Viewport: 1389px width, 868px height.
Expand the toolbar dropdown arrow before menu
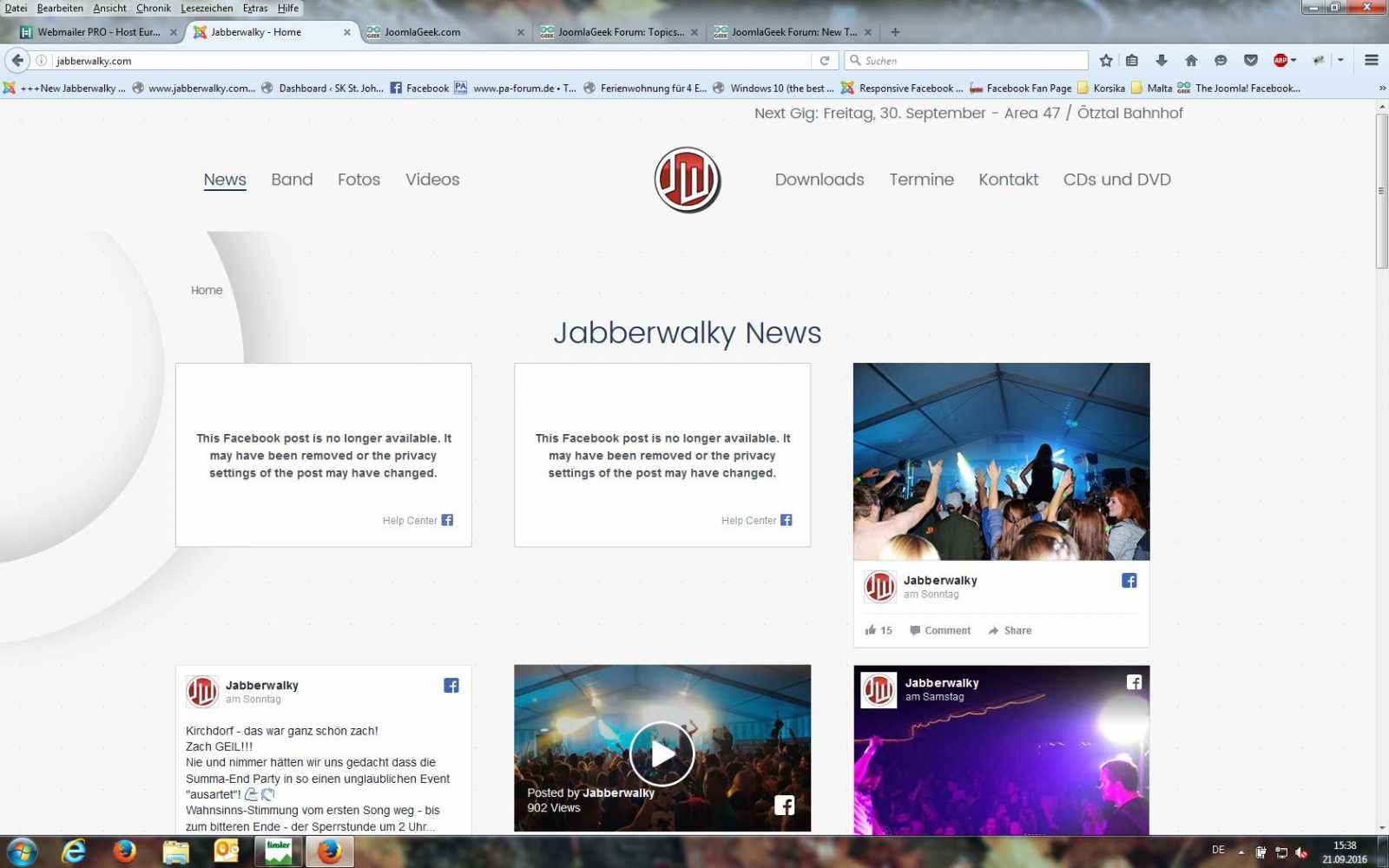coord(1340,61)
